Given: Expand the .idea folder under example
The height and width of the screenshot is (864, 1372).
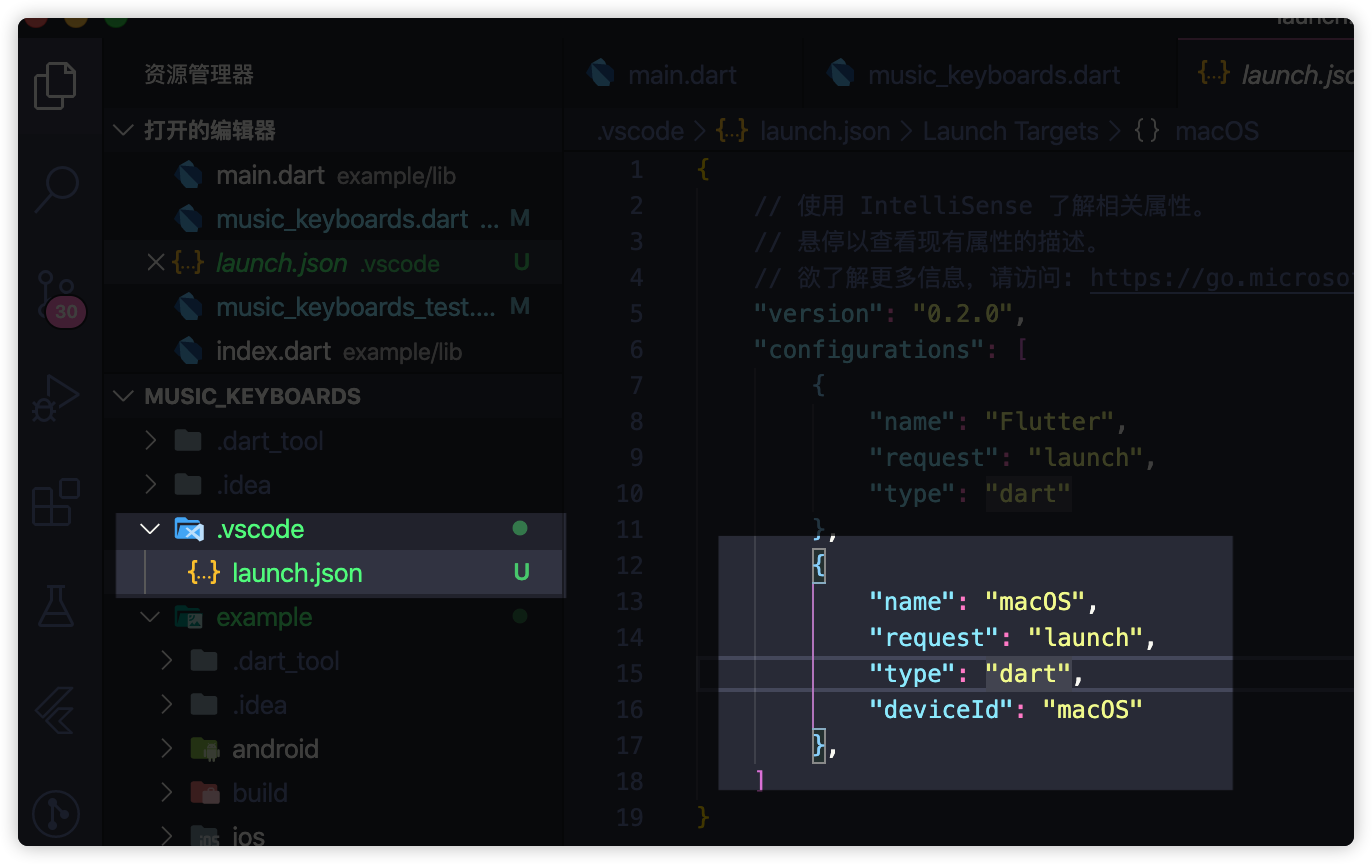Looking at the screenshot, I should [x=167, y=705].
